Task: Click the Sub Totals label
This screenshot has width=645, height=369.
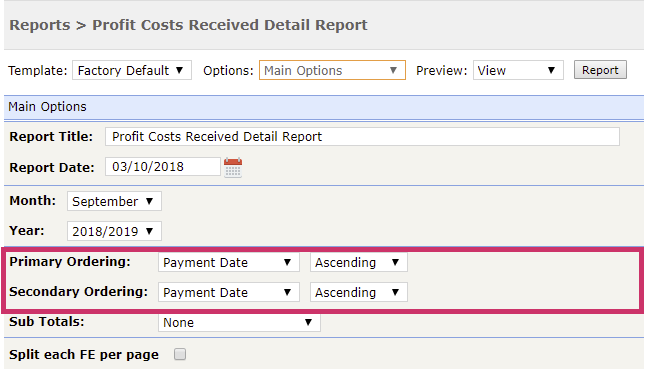Action: coord(47,322)
